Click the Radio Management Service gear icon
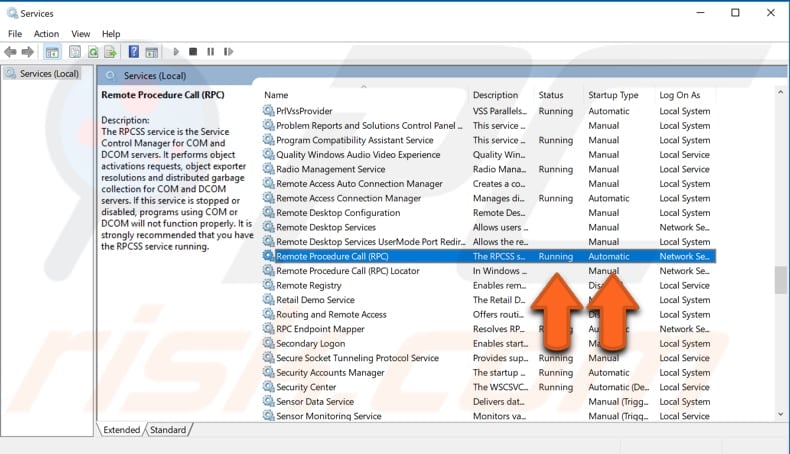 click(x=269, y=169)
